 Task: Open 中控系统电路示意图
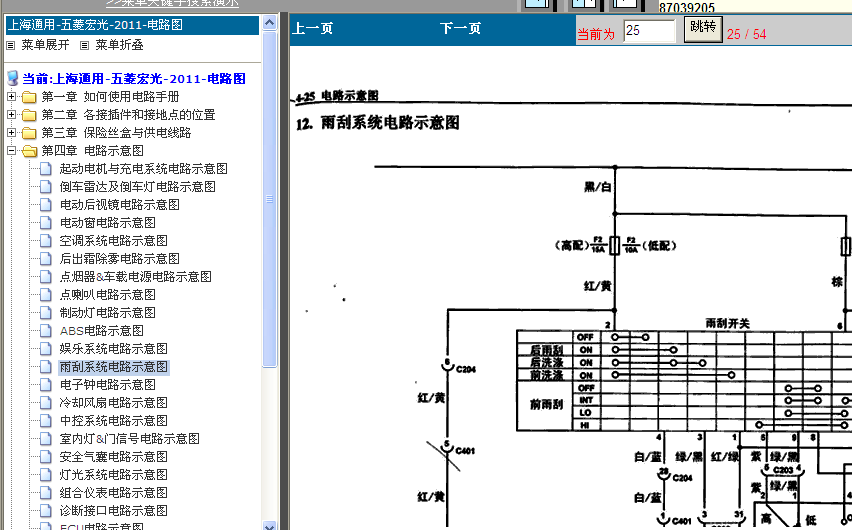click(114, 420)
